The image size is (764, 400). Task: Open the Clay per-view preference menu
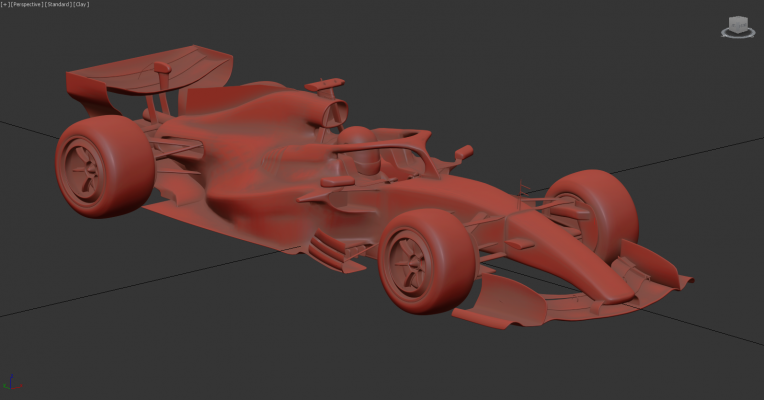point(82,4)
